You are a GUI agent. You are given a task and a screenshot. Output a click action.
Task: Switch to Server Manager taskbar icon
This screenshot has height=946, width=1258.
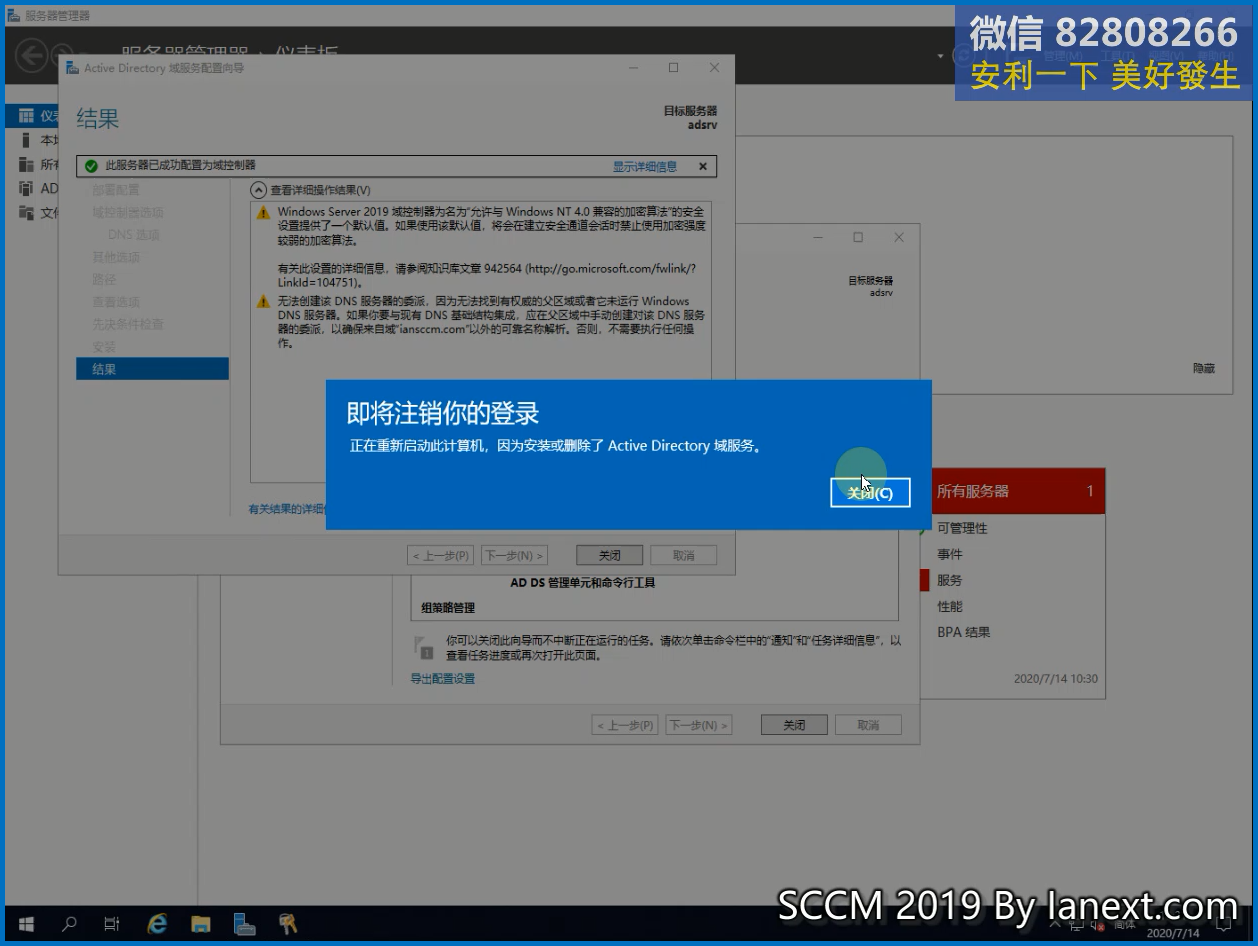pyautogui.click(x=244, y=924)
